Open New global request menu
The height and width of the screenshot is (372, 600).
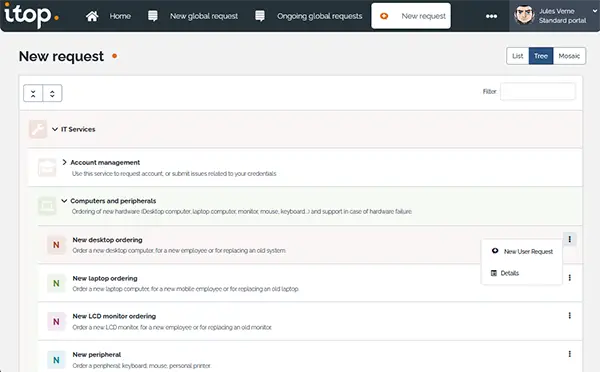point(204,16)
